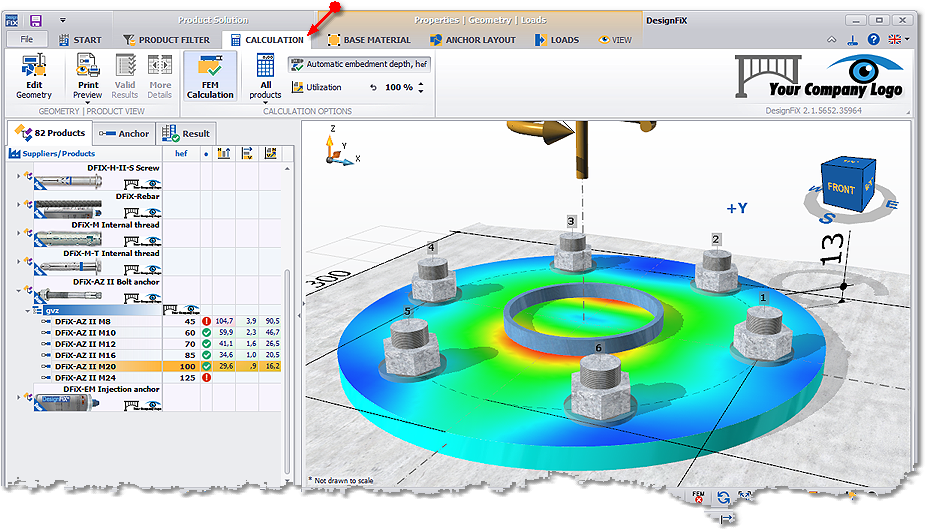Expand the DFiX-H-II-S Screw product group
925x531 pixels.
(18, 175)
